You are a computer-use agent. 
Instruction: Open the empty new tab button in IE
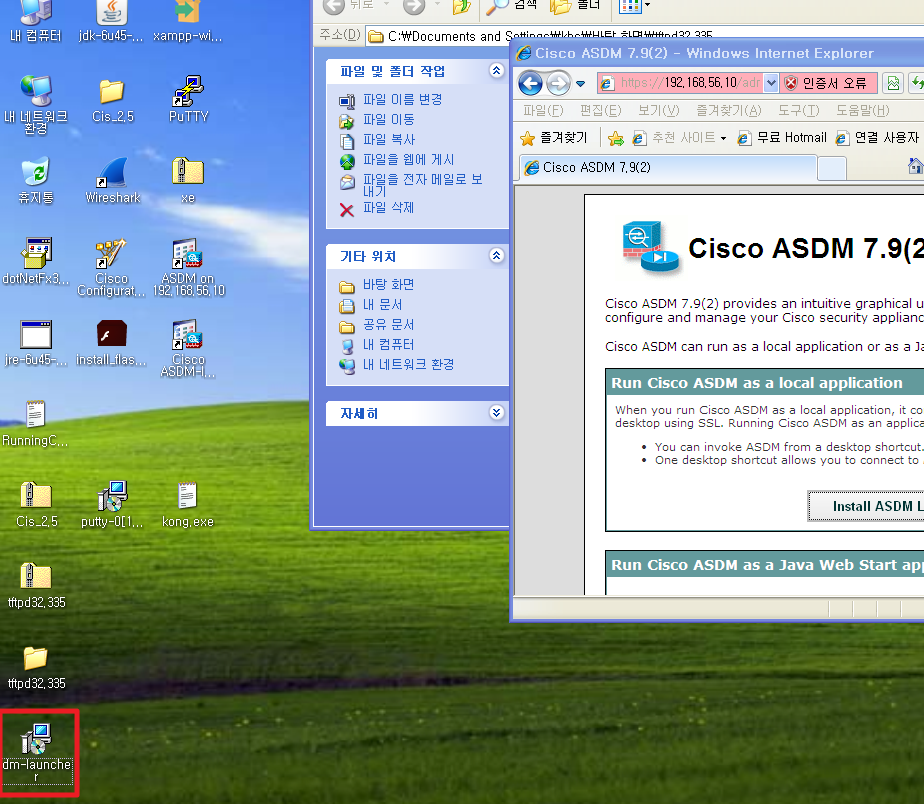click(832, 169)
